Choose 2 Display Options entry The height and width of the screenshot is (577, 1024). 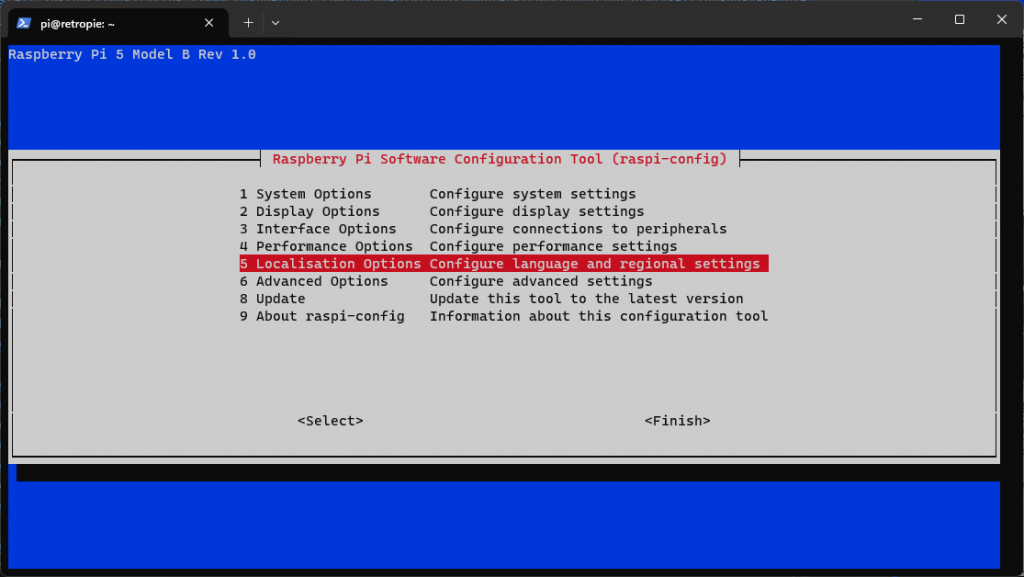[309, 211]
